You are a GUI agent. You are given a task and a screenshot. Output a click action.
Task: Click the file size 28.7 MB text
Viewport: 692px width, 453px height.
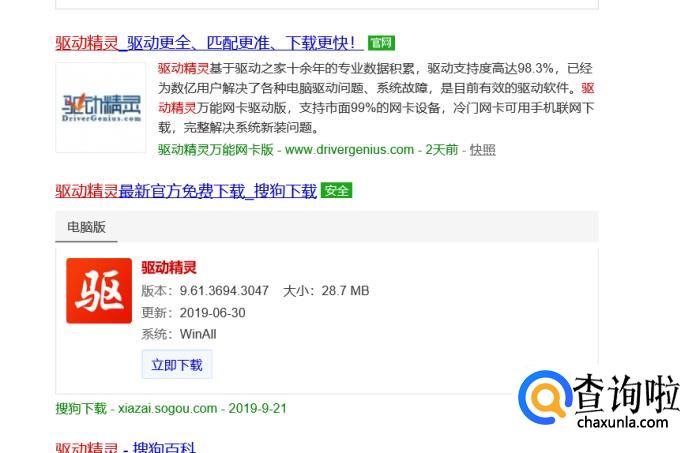tap(345, 291)
